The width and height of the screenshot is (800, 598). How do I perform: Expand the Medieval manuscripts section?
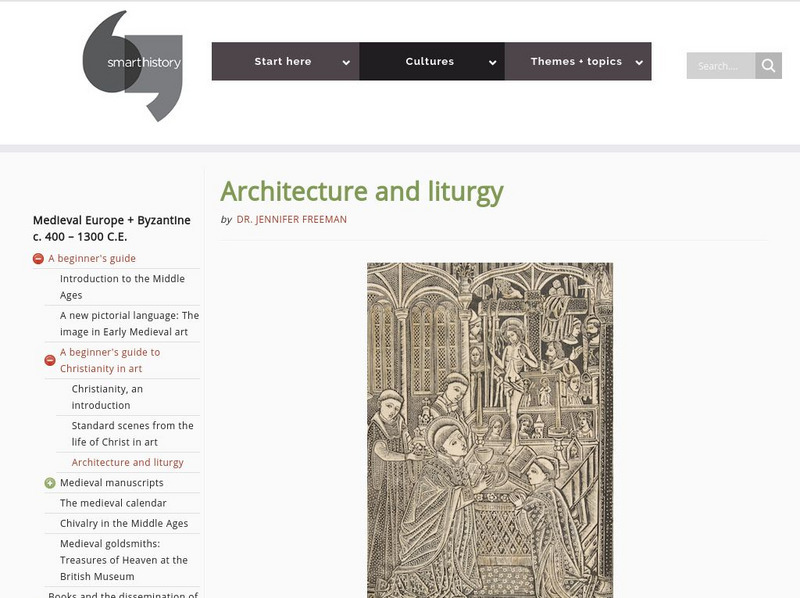[x=50, y=483]
